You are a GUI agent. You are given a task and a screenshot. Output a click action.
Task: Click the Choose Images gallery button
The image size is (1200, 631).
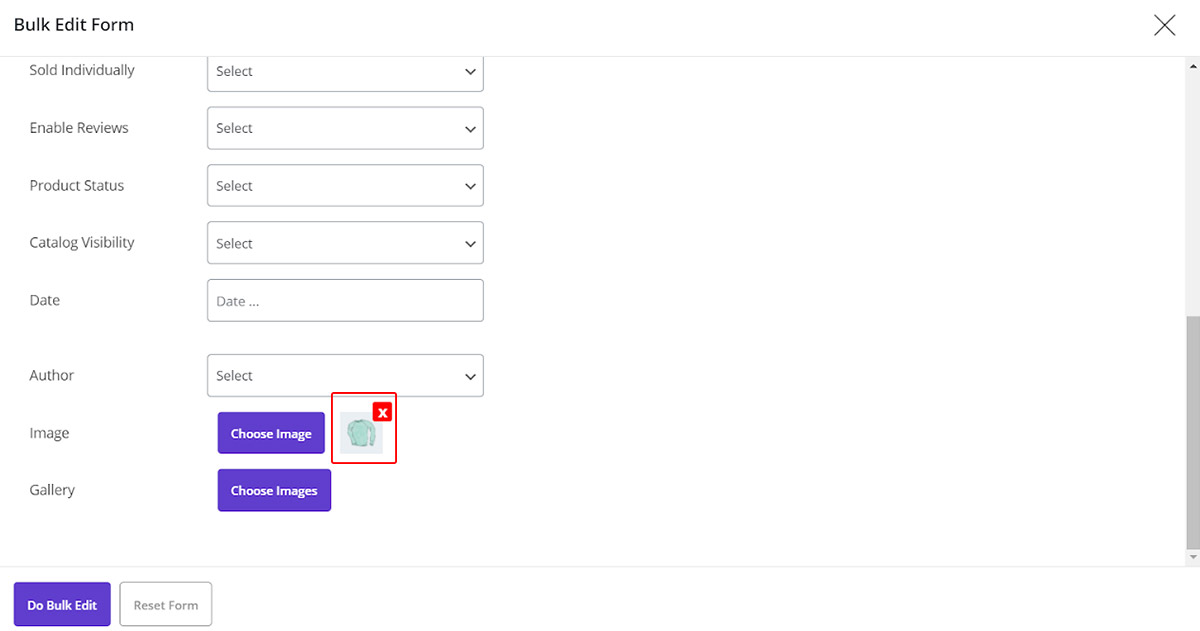(274, 491)
